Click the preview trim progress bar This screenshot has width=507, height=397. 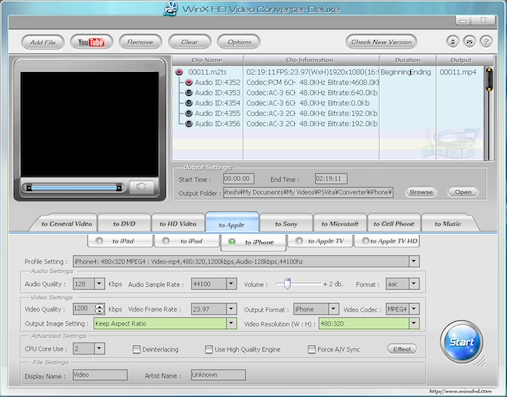tap(74, 188)
